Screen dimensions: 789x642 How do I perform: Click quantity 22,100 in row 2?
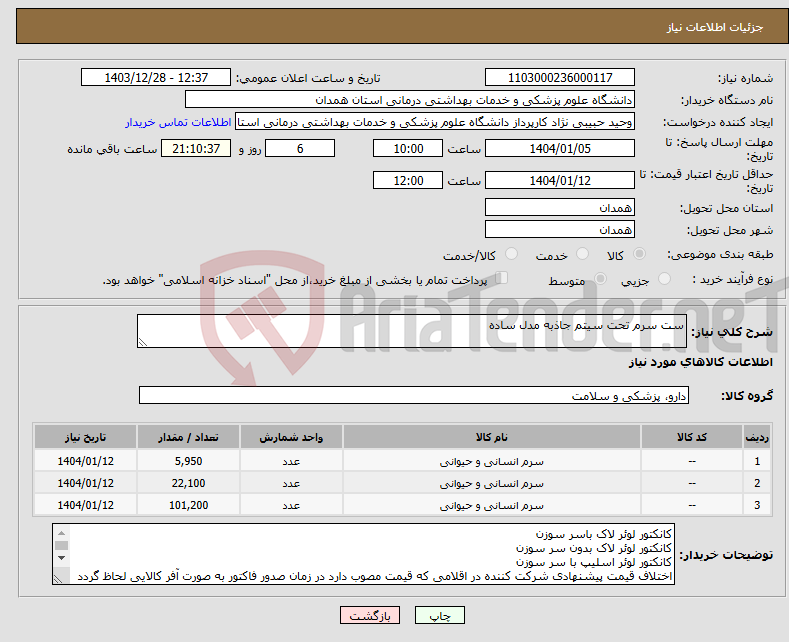[188, 483]
